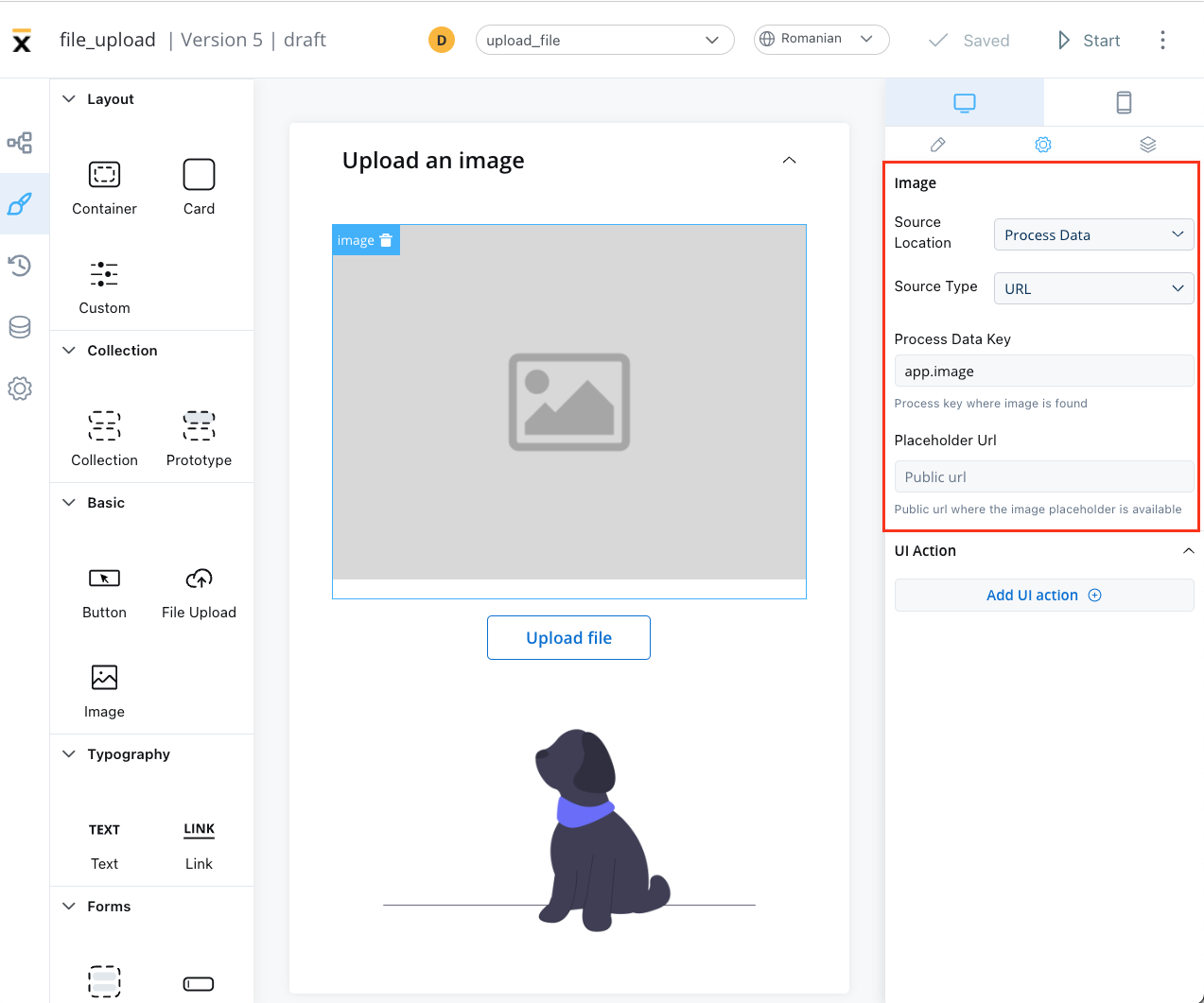1204x1003 pixels.
Task: Click the Upload file button
Action: tap(568, 638)
